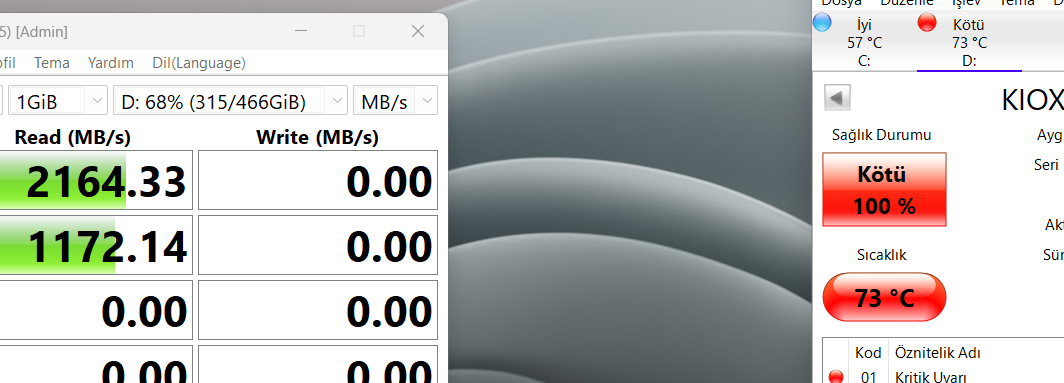
Task: Open the D: 68% (315/466GiB) drive dropdown
Action: (x=230, y=102)
